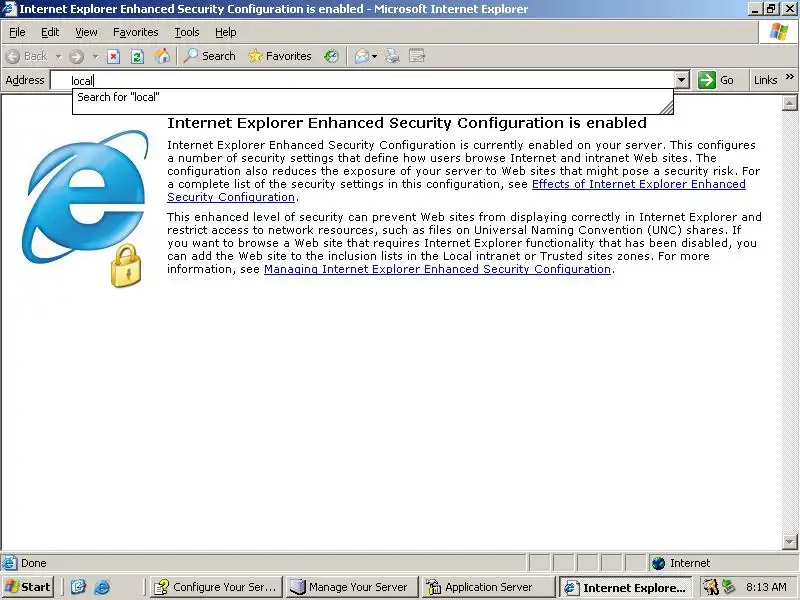Click the second system tray network icon
The image size is (800, 600).
pyautogui.click(x=729, y=587)
